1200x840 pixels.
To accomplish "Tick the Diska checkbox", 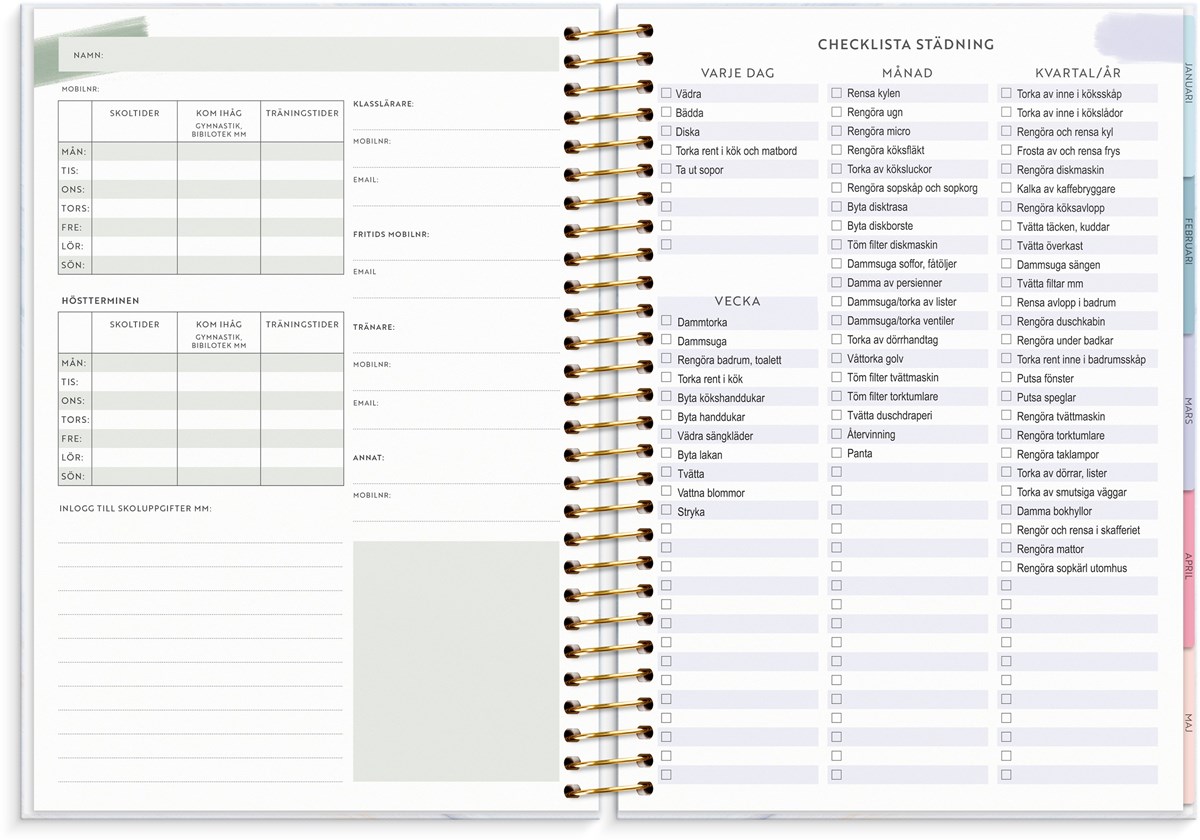I will coord(666,131).
